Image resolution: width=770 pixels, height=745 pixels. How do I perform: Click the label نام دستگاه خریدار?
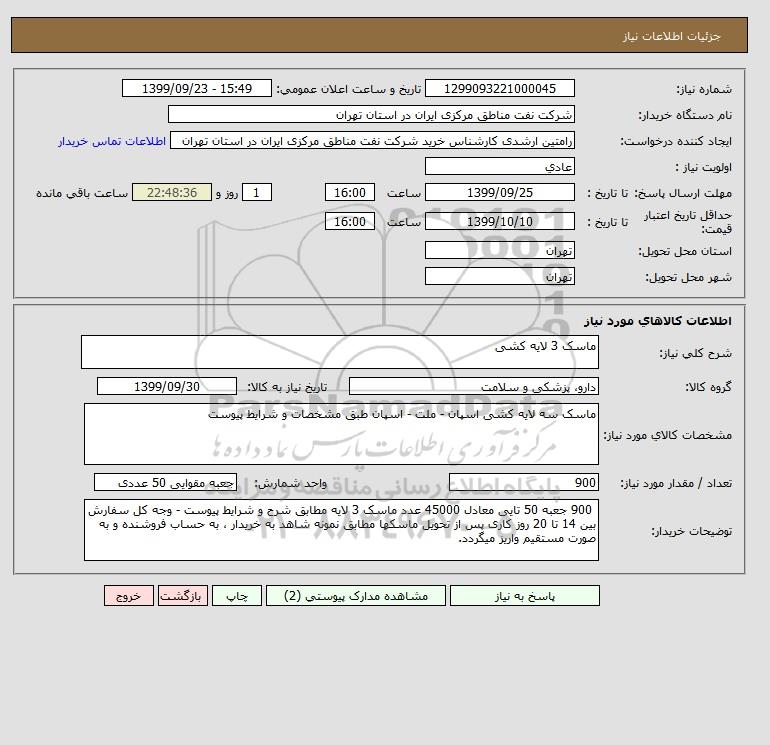click(685, 115)
